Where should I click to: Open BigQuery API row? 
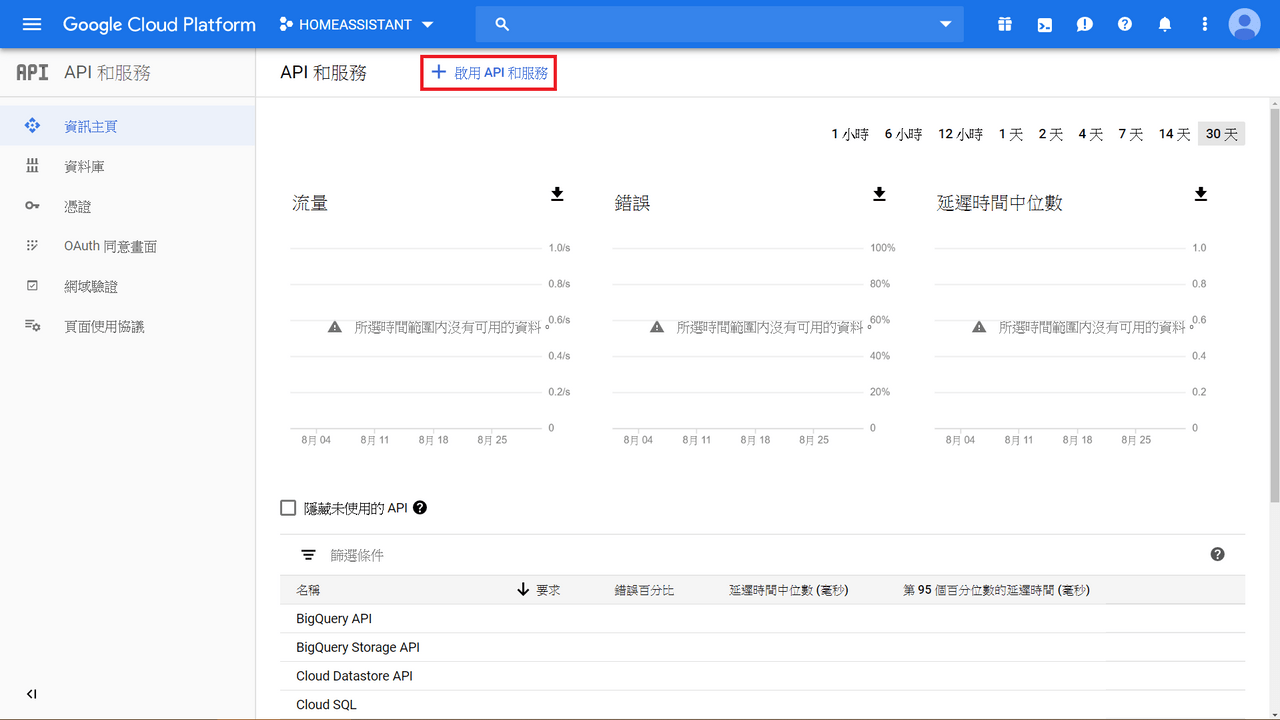pyautogui.click(x=762, y=619)
